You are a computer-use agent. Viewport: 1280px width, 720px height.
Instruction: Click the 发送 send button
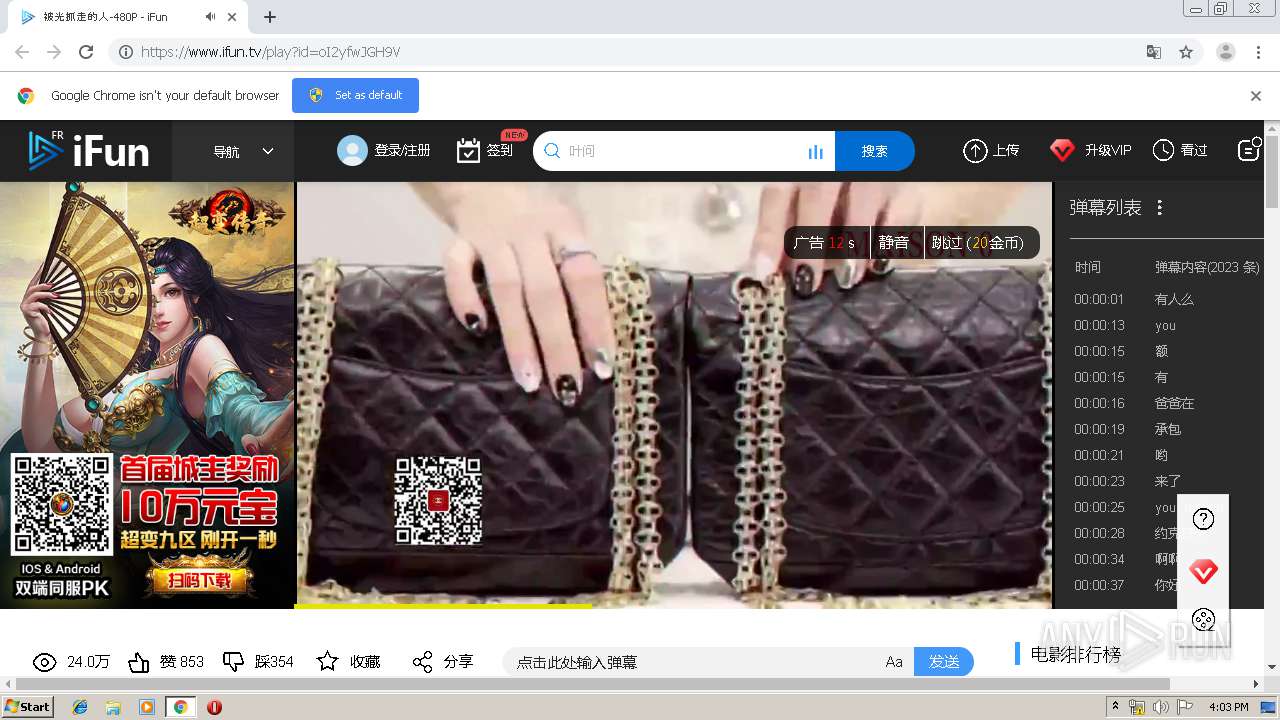tap(944, 661)
